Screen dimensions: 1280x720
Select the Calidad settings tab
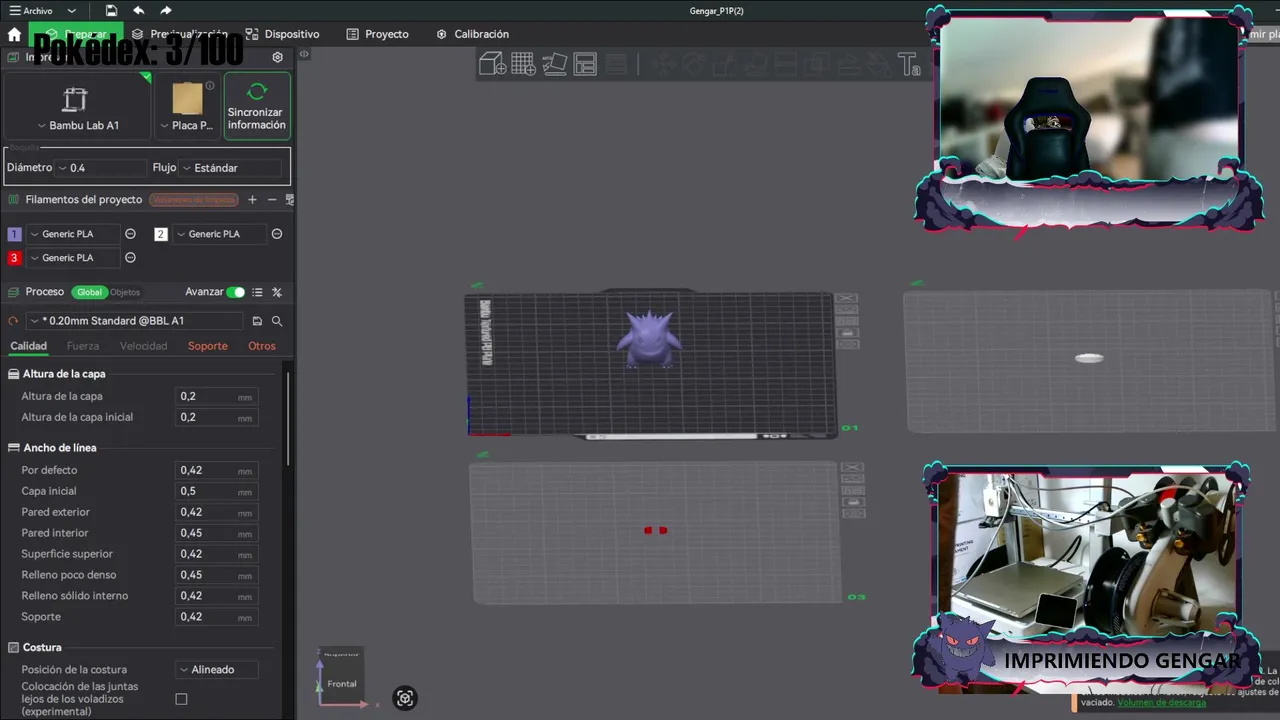click(x=28, y=346)
